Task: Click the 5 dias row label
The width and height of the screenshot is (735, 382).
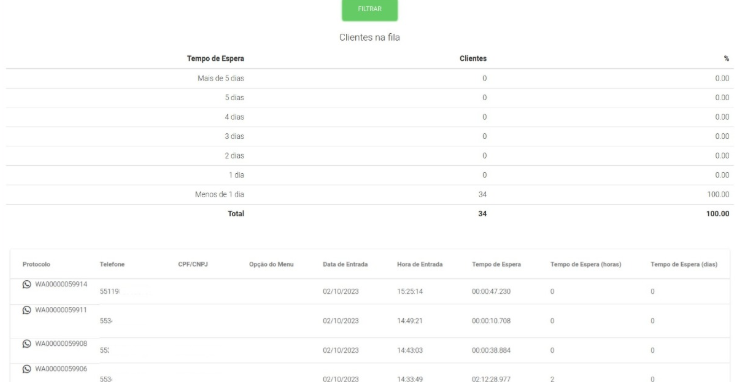Action: tap(234, 97)
